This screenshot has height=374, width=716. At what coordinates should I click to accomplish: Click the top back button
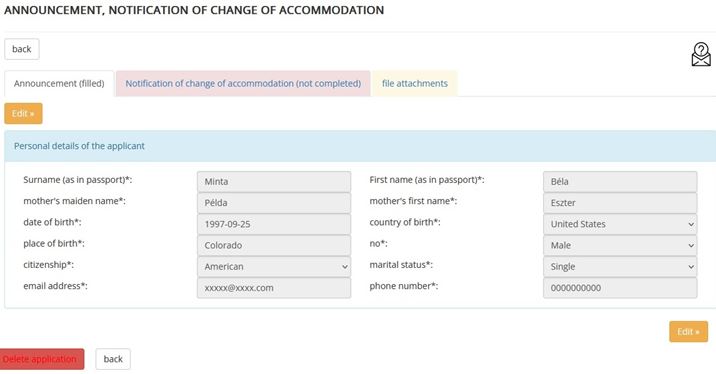click(x=22, y=49)
